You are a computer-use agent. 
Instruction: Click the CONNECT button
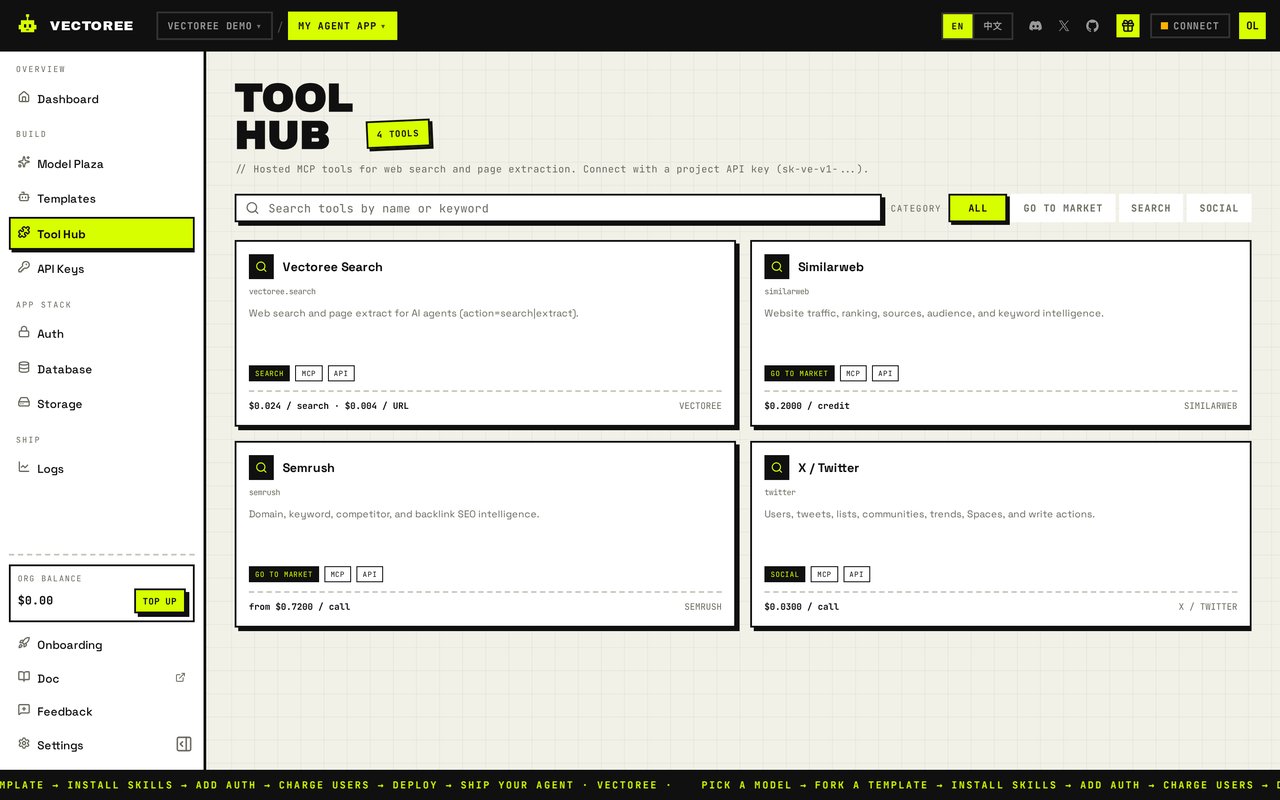click(x=1190, y=26)
